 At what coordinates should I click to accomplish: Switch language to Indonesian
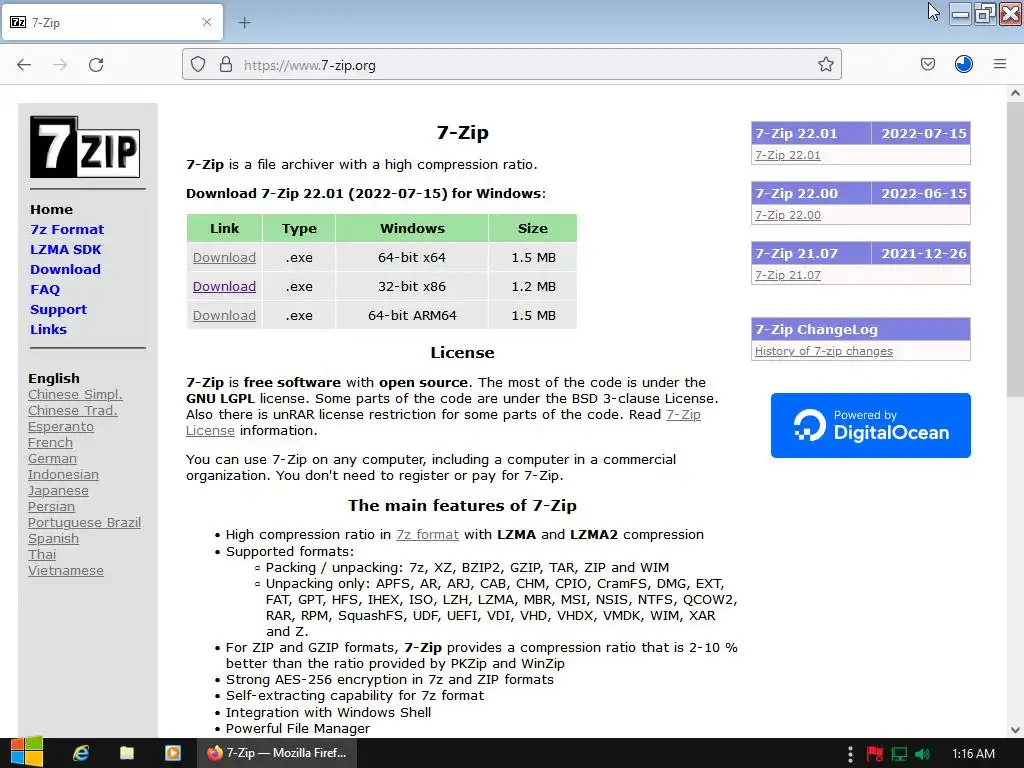[x=63, y=475]
